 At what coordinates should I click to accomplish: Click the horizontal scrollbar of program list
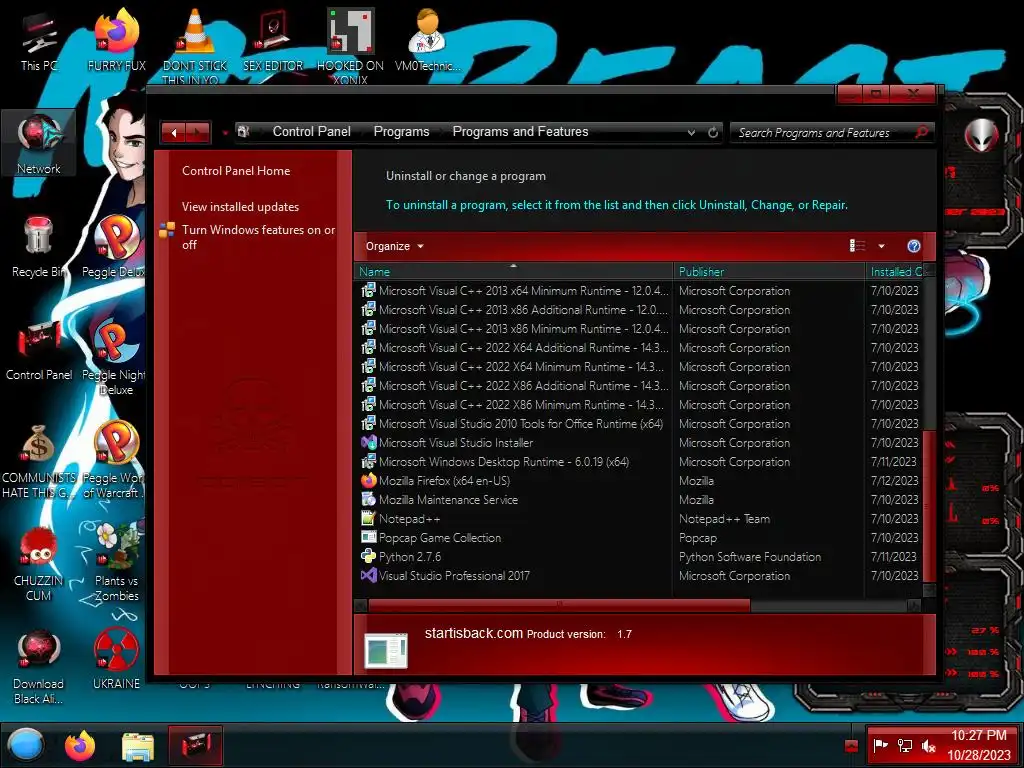[x=559, y=605]
